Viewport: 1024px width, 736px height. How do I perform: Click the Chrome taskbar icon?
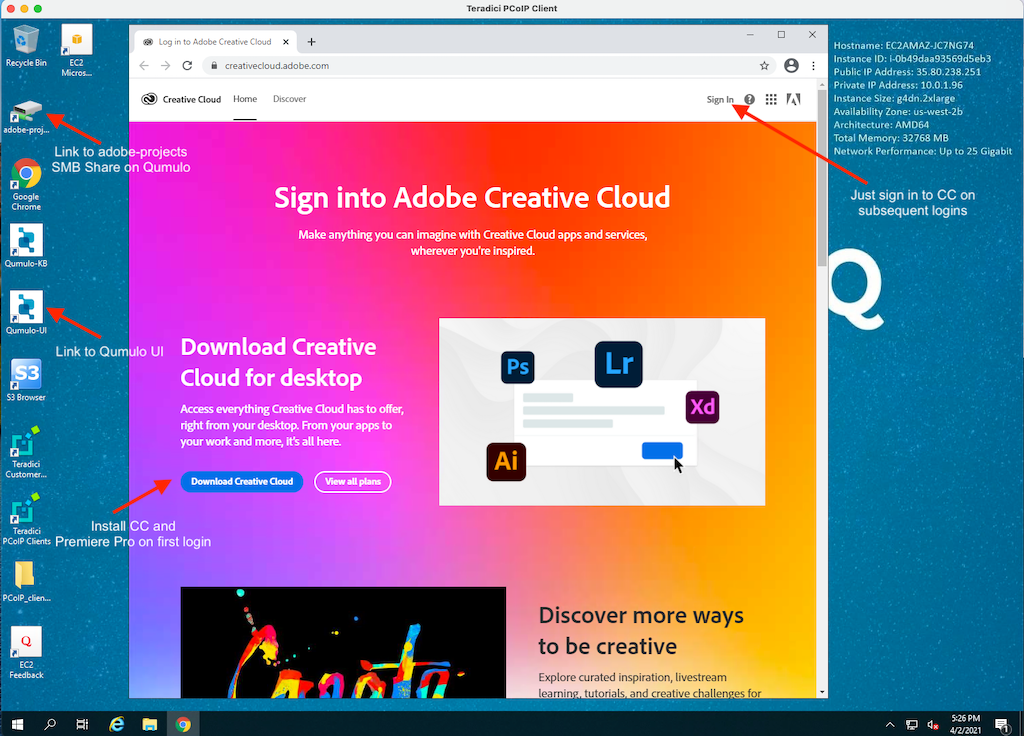tap(184, 724)
